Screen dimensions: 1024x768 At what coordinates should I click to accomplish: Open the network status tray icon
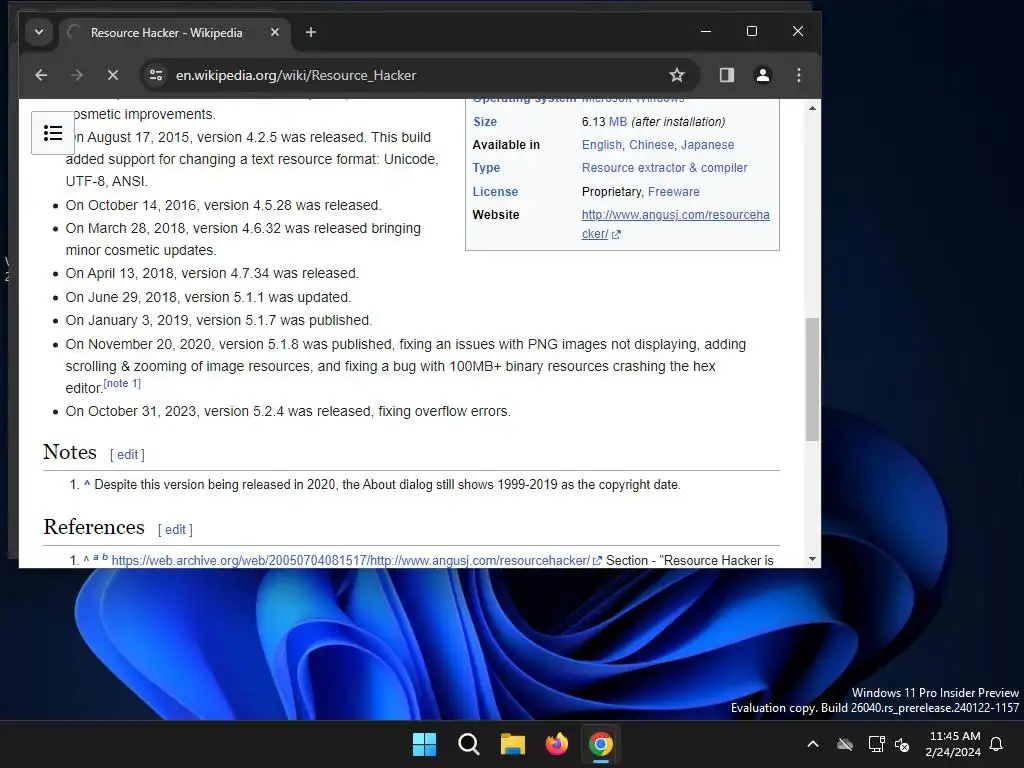point(876,744)
